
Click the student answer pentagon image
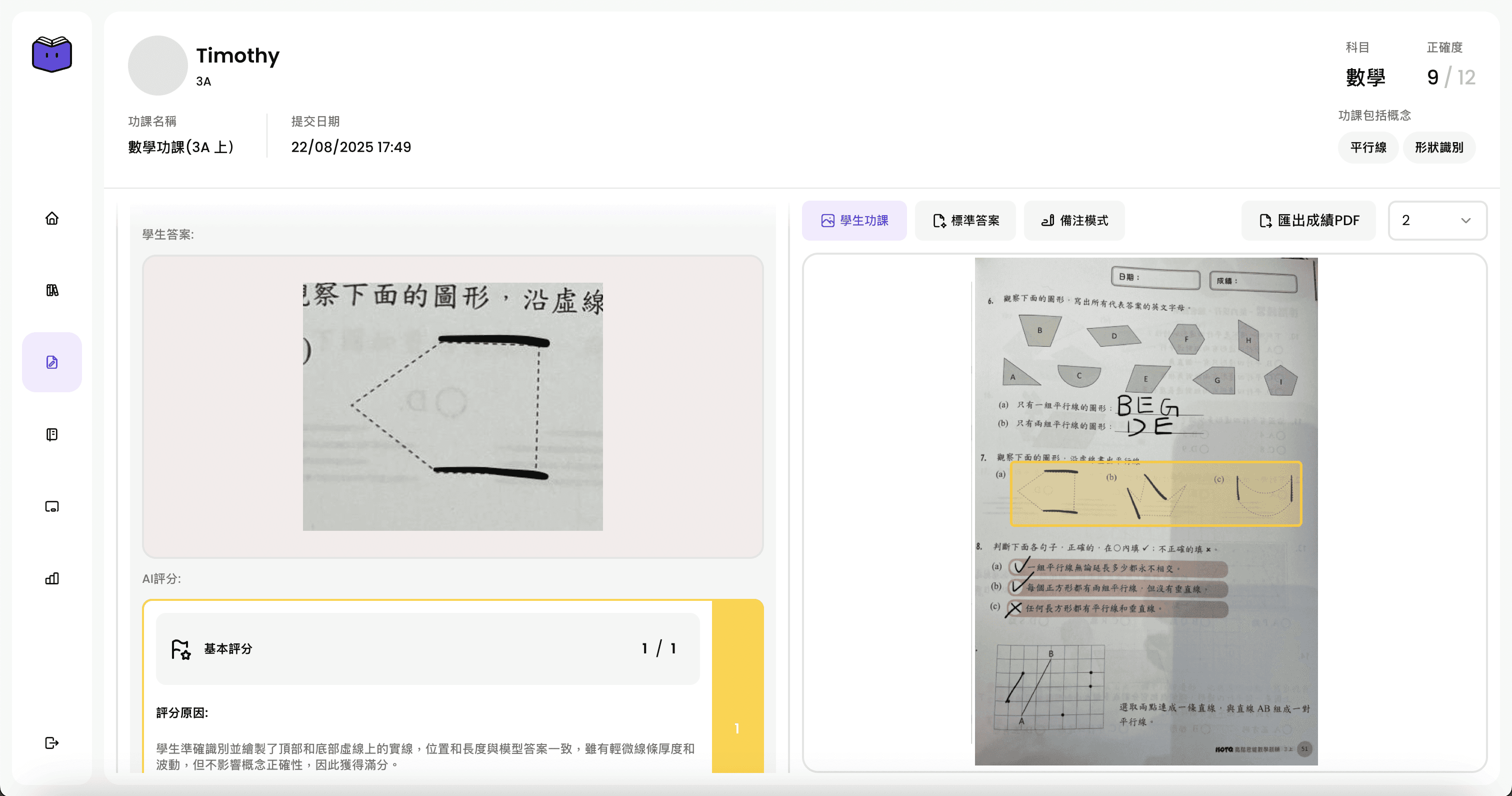452,407
